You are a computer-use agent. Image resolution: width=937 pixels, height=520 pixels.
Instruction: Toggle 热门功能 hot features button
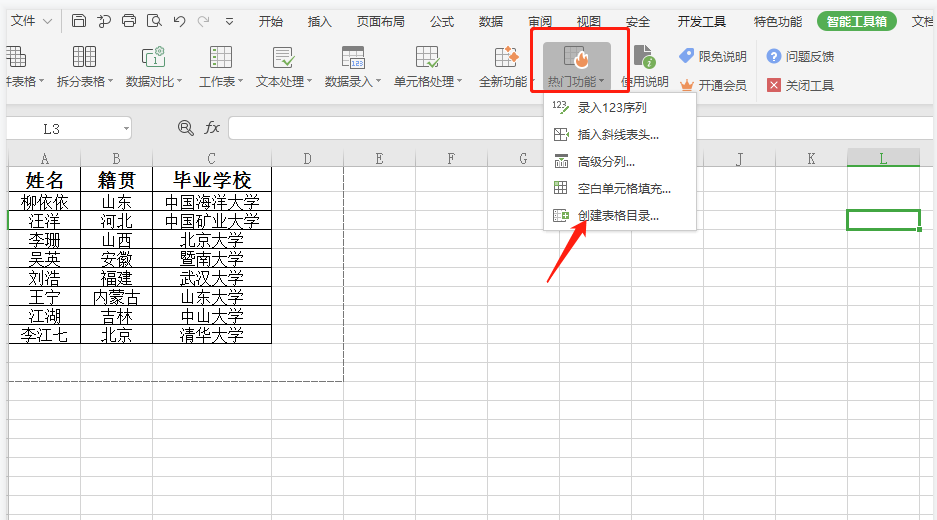click(x=577, y=66)
